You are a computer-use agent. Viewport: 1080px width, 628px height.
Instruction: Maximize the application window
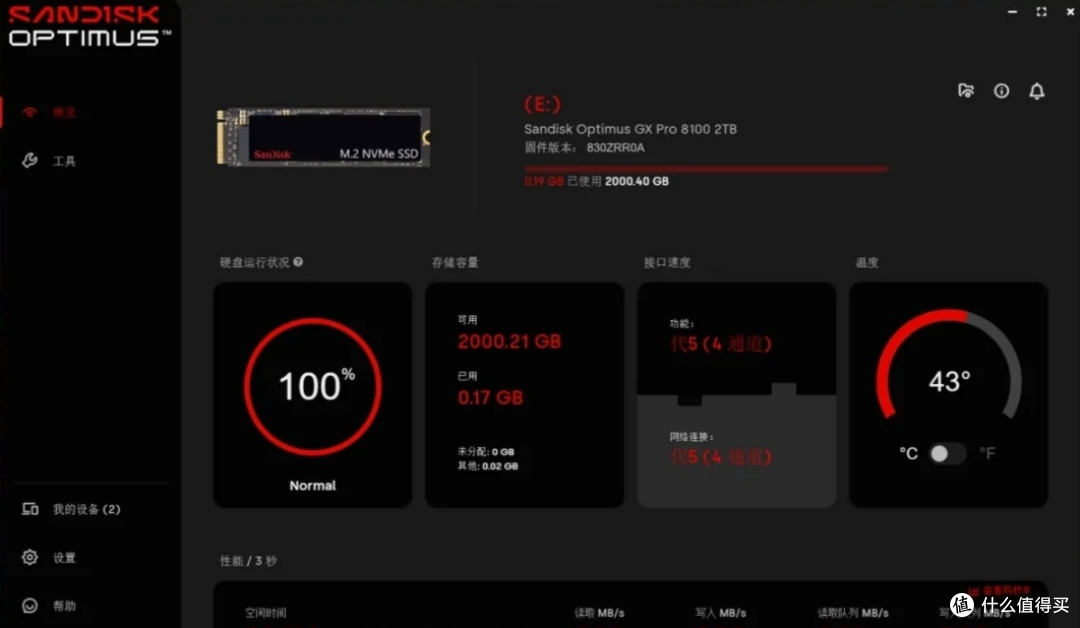click(x=1041, y=12)
